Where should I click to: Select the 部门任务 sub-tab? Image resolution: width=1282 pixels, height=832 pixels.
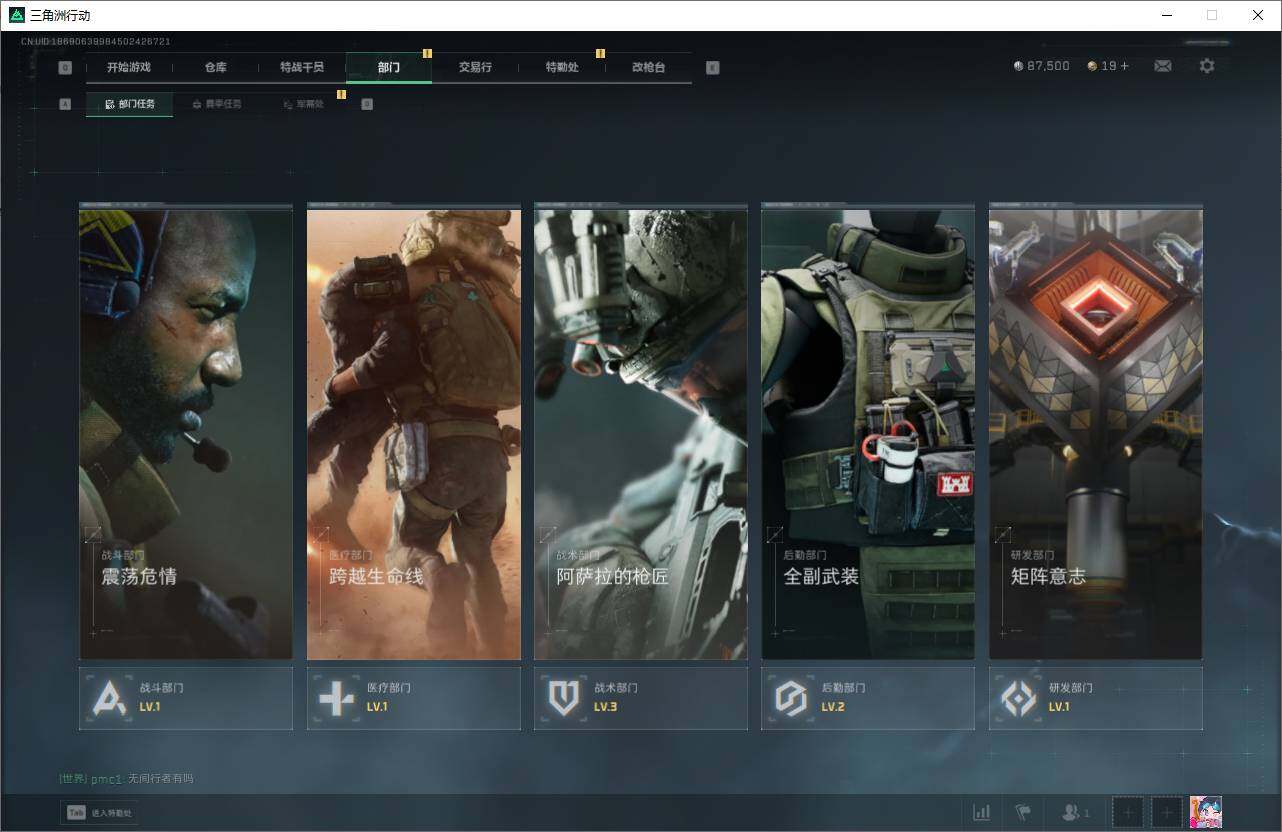(x=130, y=104)
